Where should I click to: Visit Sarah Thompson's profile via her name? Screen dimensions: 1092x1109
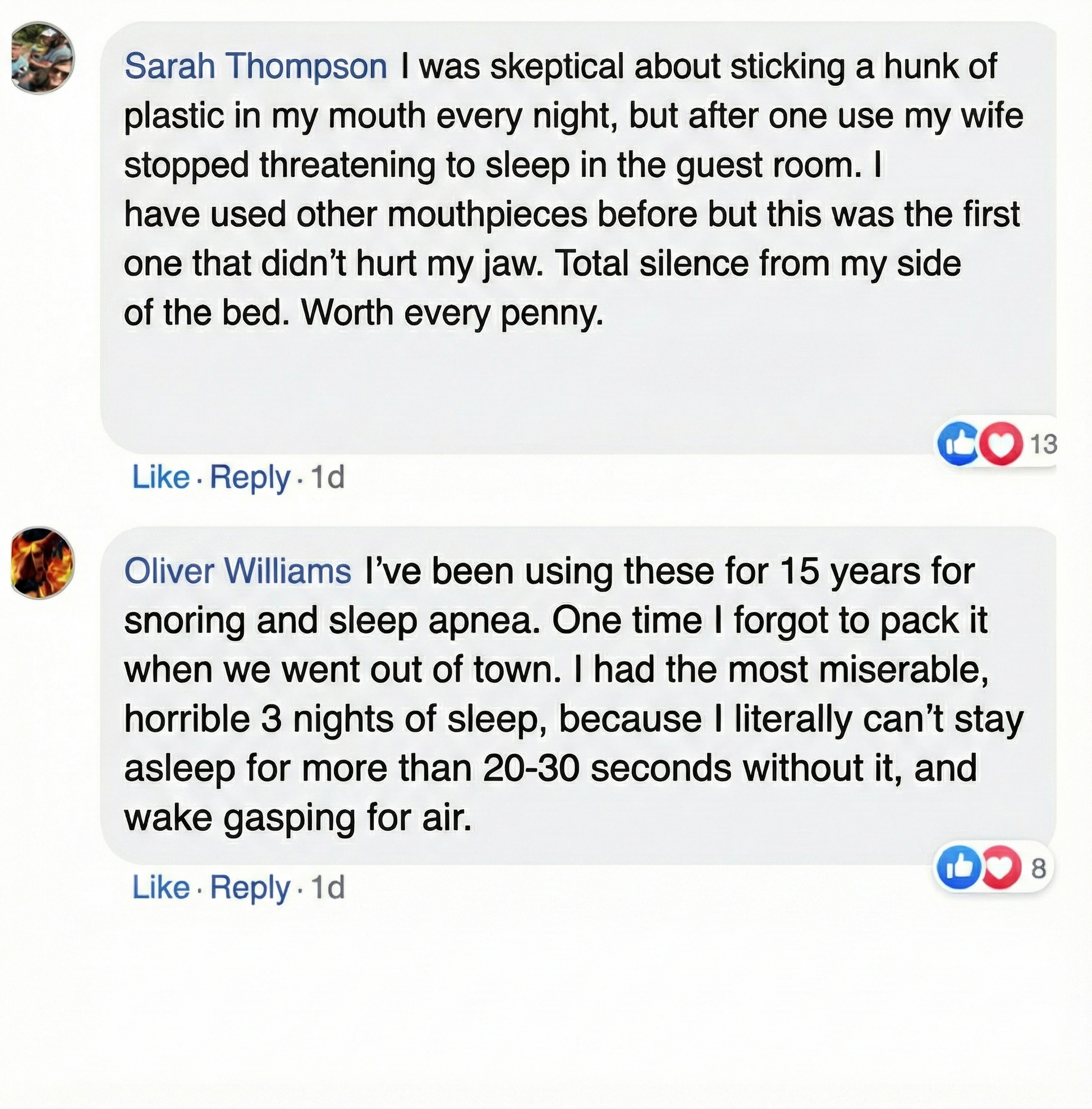pos(256,66)
